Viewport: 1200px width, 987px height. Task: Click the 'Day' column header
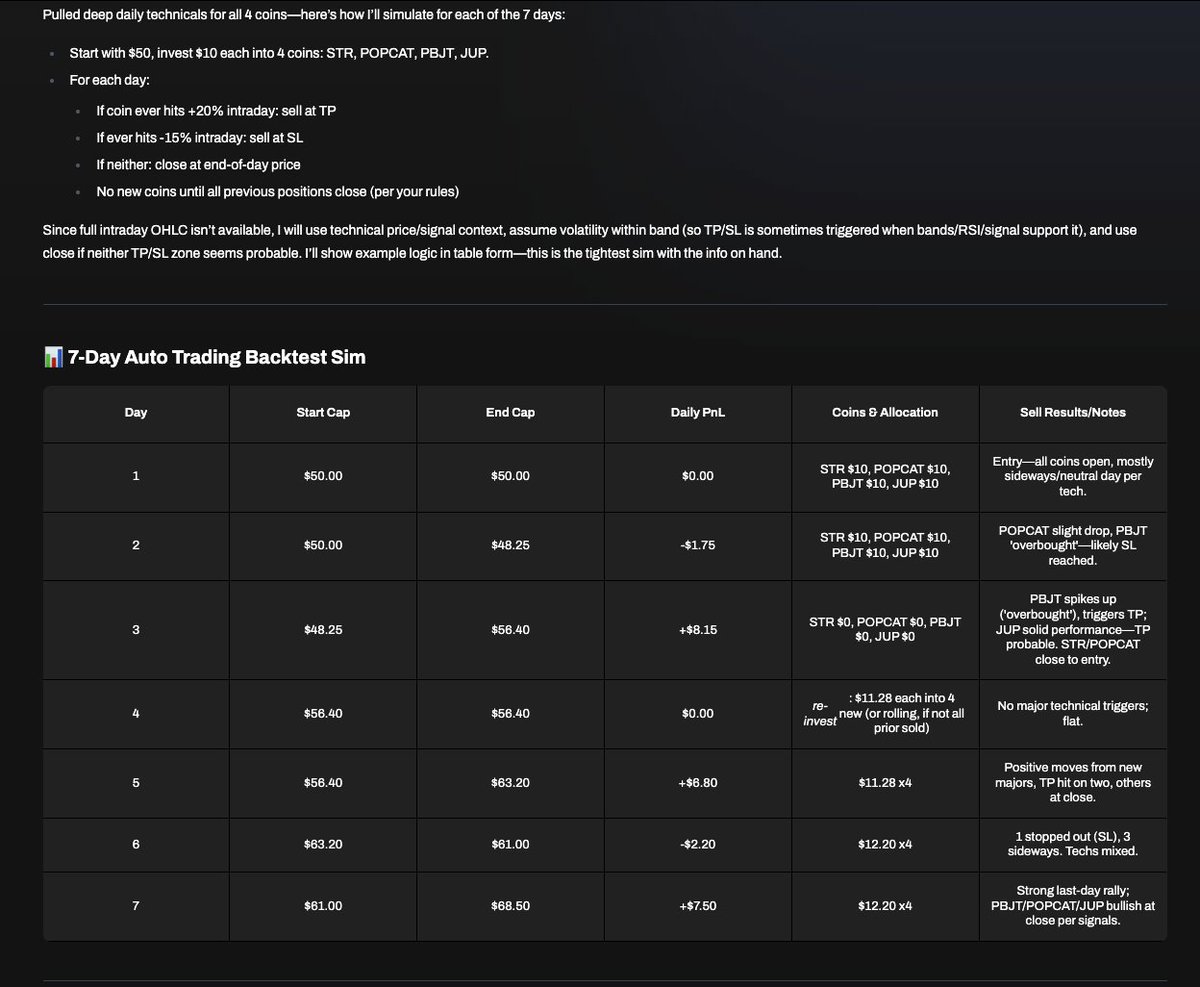[x=136, y=412]
